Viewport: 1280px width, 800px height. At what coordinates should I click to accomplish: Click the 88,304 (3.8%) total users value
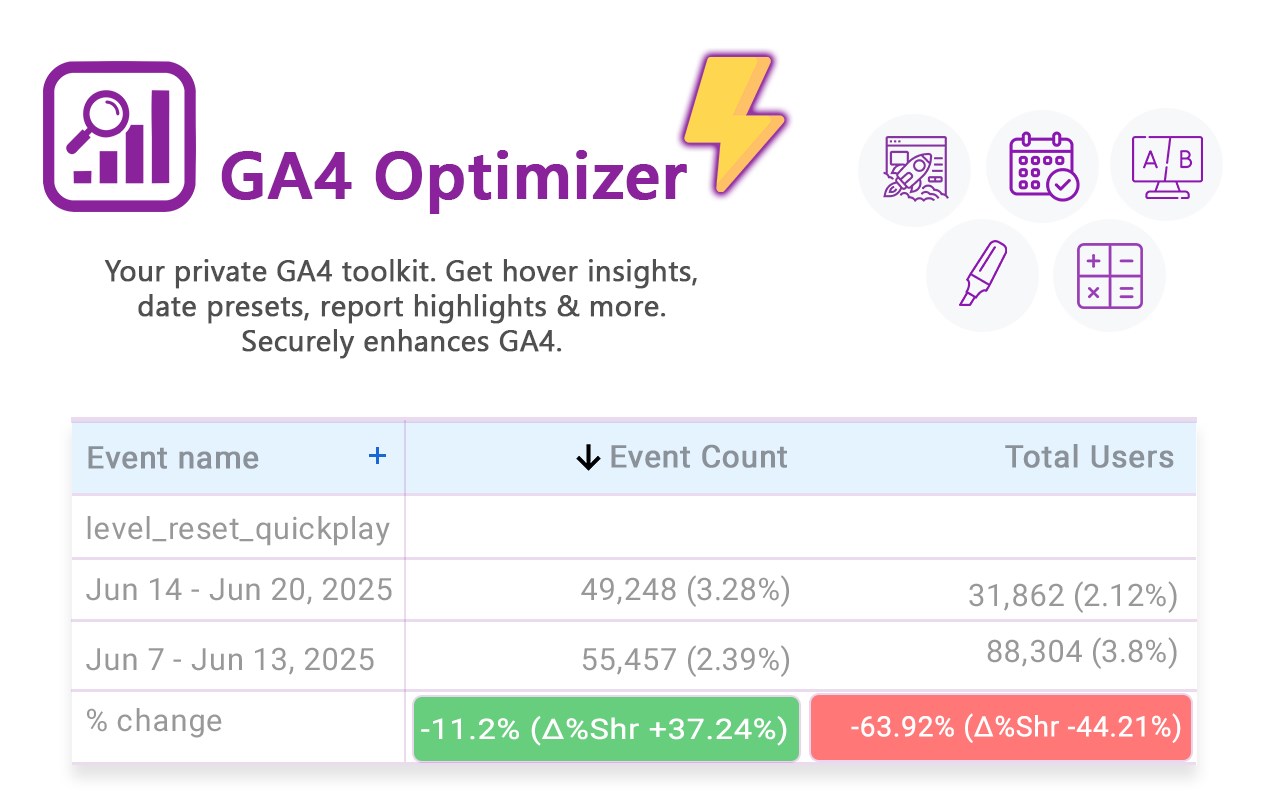pos(1081,652)
